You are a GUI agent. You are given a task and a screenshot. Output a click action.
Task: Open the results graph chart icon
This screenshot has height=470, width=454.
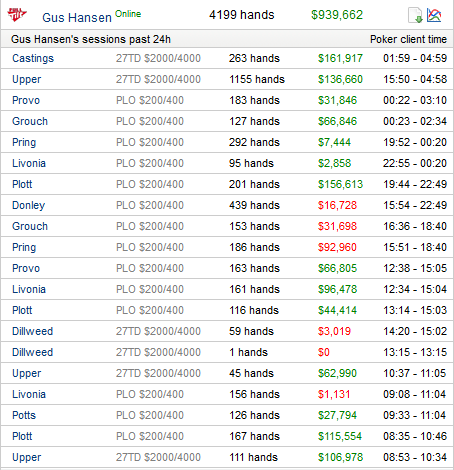pos(434,15)
